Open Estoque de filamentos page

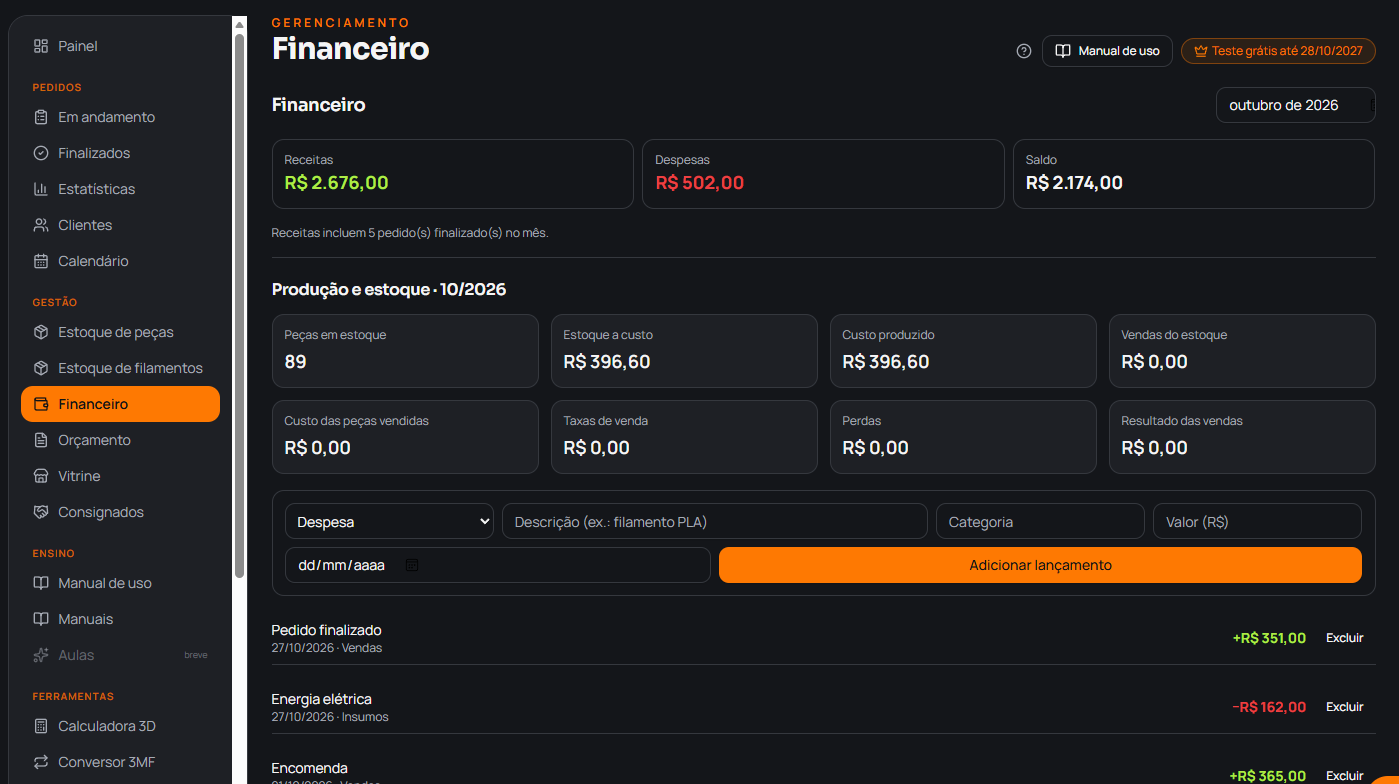point(120,368)
